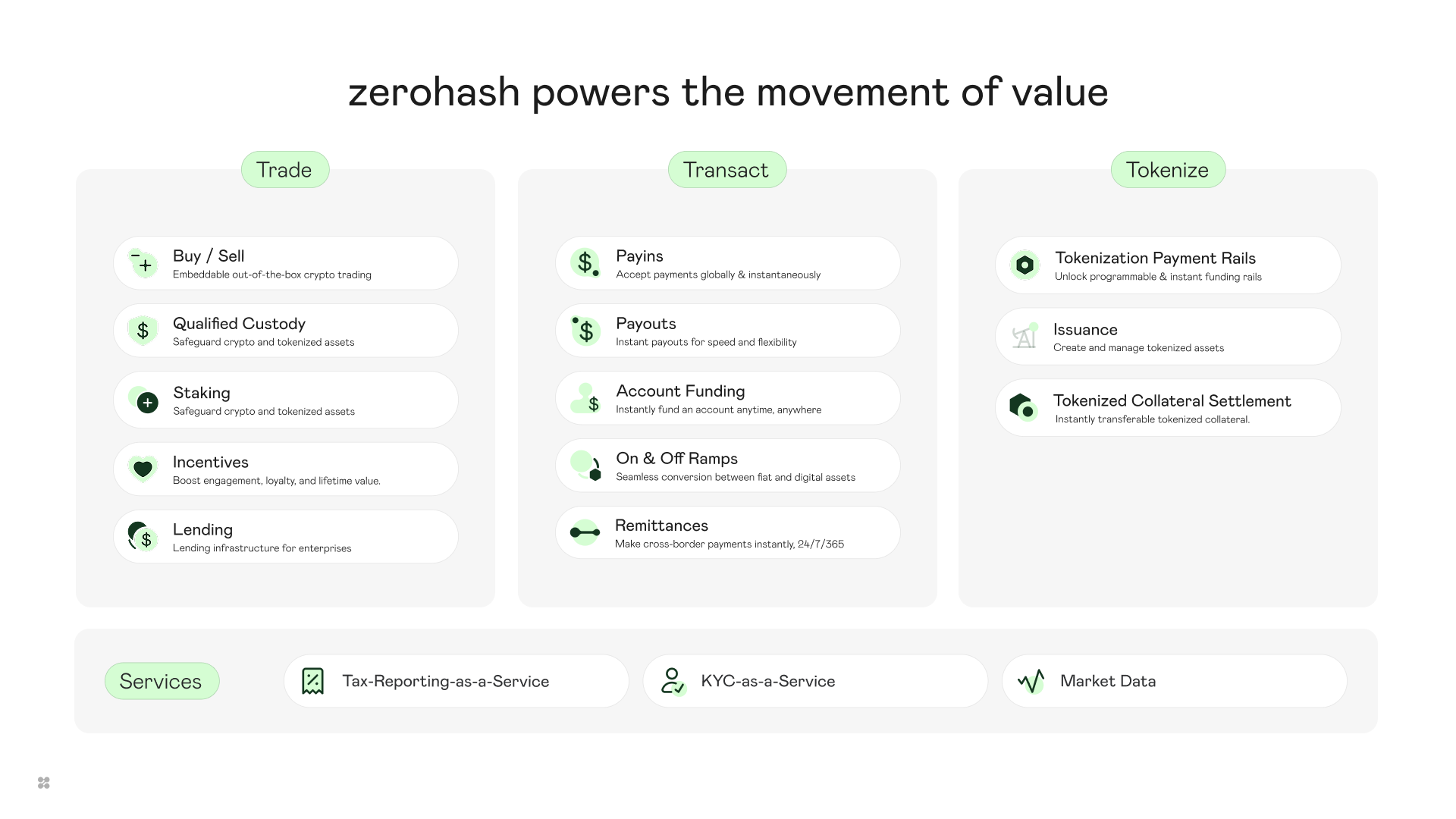Select the Tokenize category tab

click(x=1167, y=170)
